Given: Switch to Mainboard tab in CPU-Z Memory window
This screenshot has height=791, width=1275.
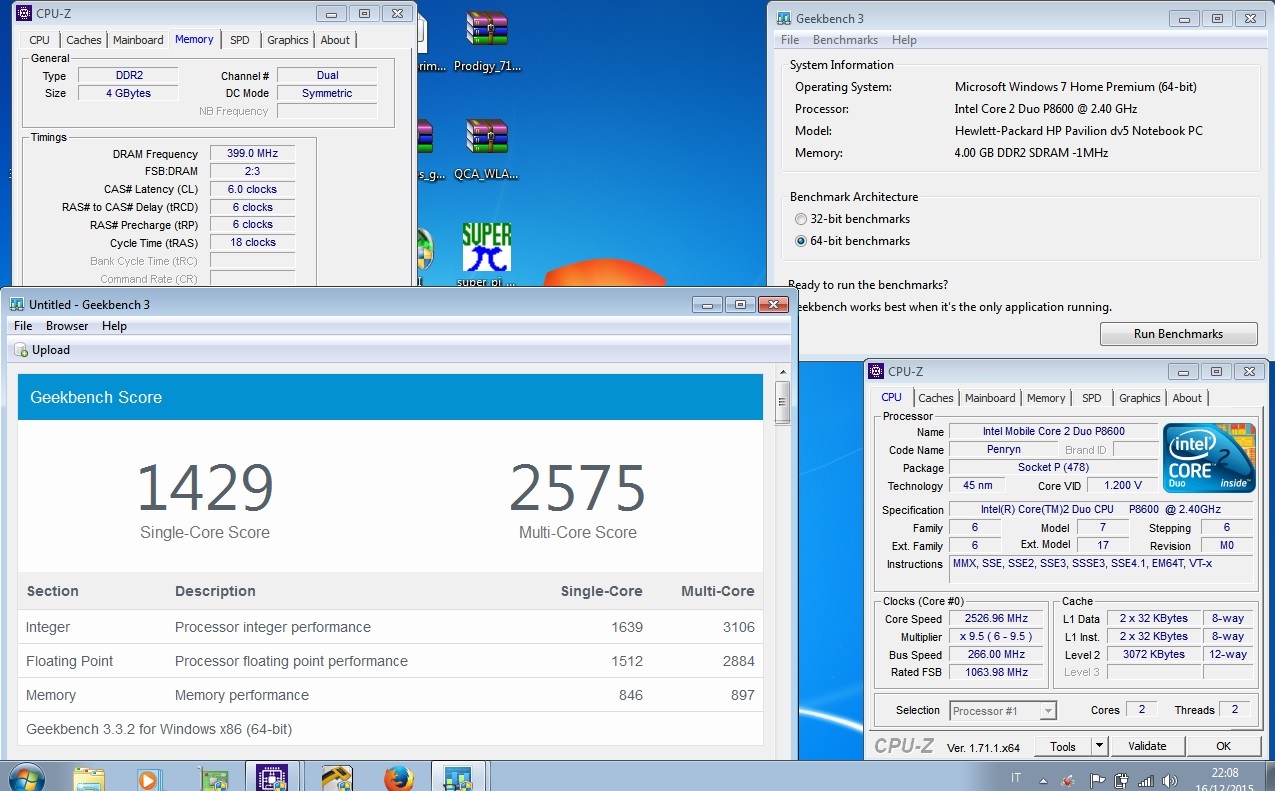Looking at the screenshot, I should tap(138, 40).
